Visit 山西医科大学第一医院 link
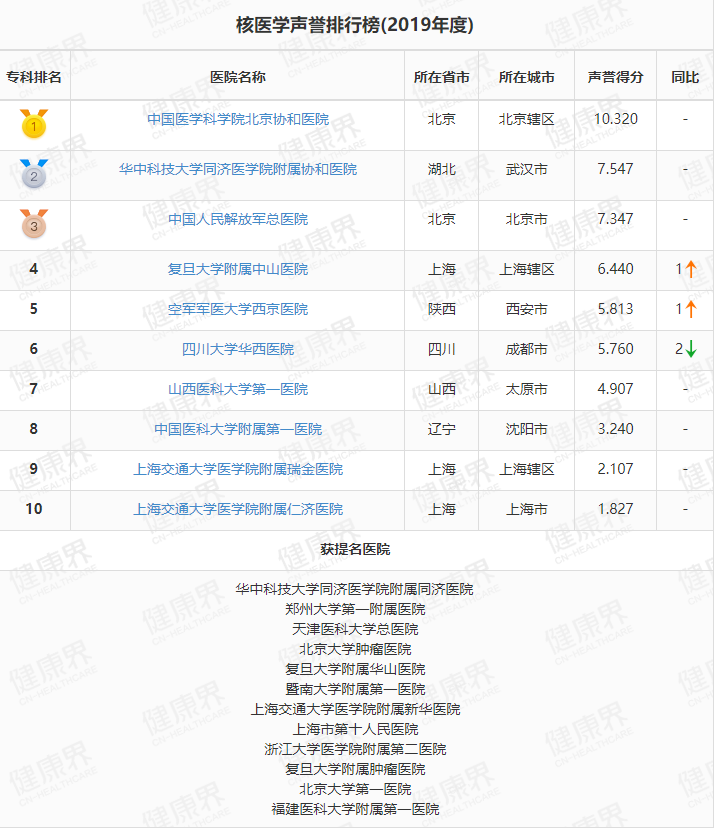Image resolution: width=714 pixels, height=830 pixels. [238, 389]
